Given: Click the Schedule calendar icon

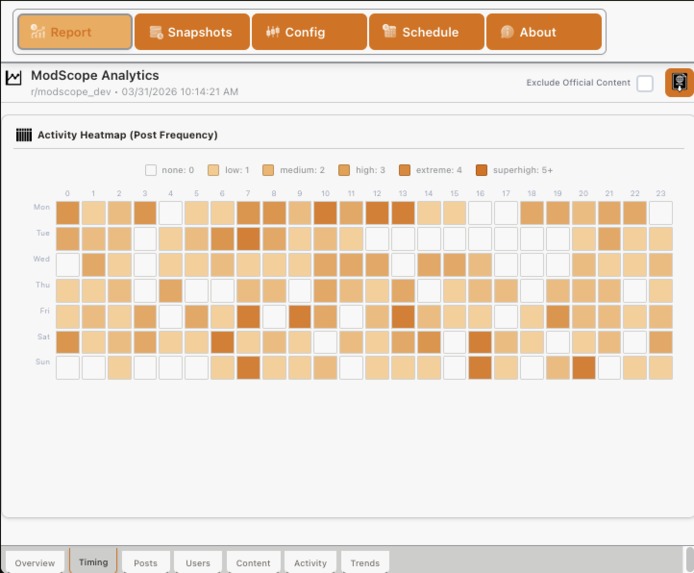Looking at the screenshot, I should (389, 31).
